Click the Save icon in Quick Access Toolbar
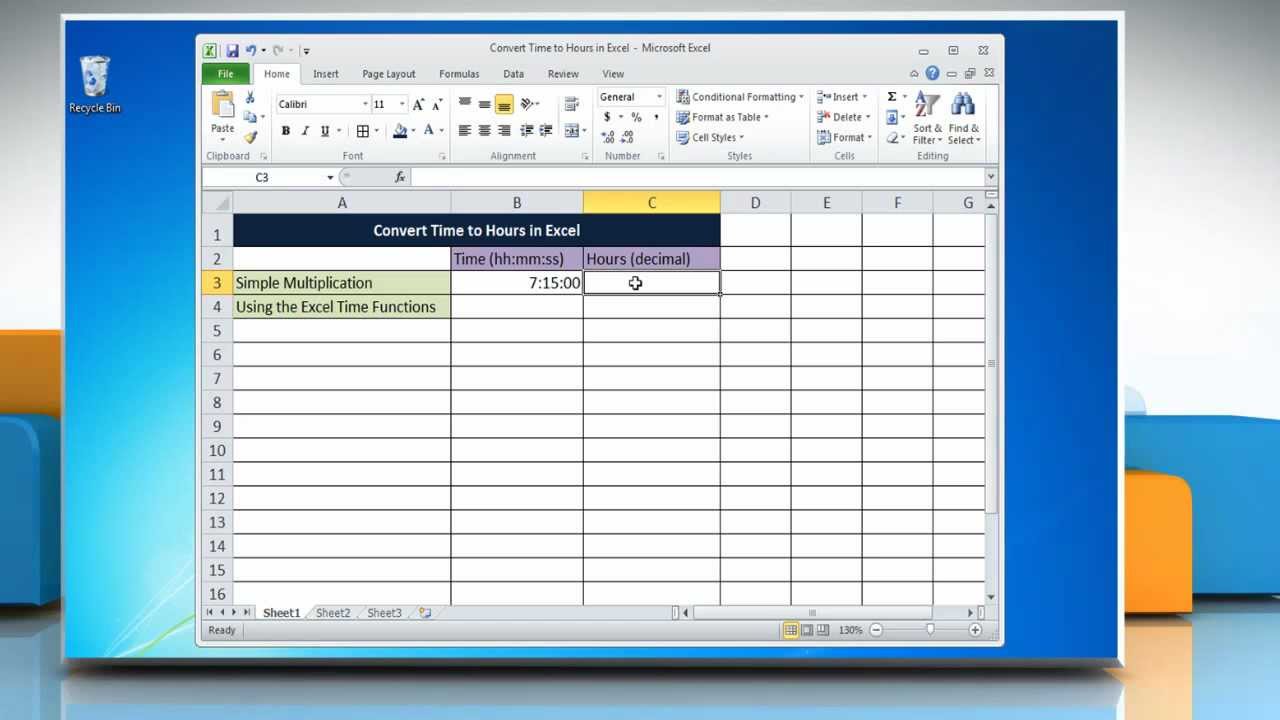The image size is (1280, 720). click(x=232, y=50)
